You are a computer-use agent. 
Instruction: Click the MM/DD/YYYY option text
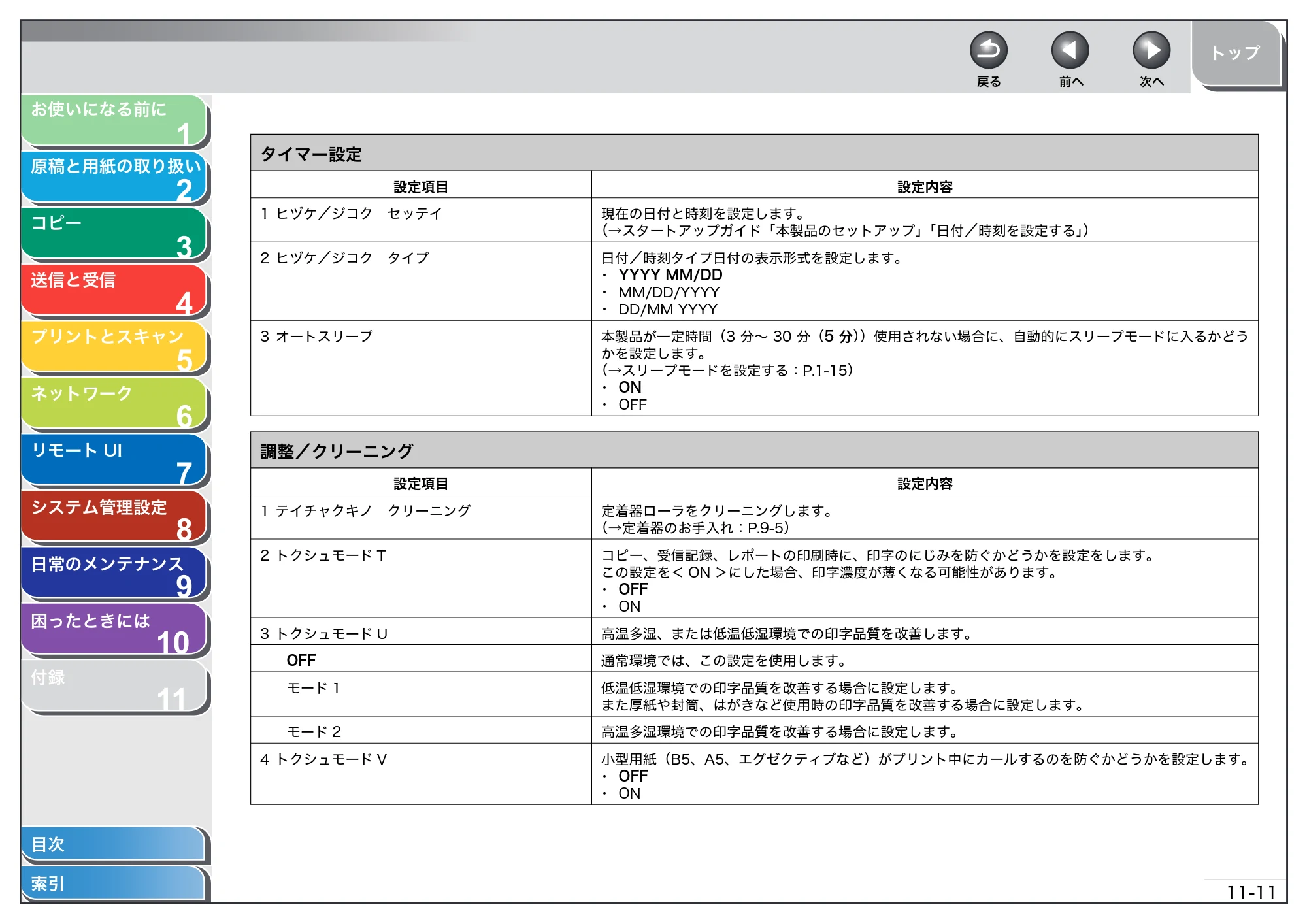pyautogui.click(x=669, y=292)
